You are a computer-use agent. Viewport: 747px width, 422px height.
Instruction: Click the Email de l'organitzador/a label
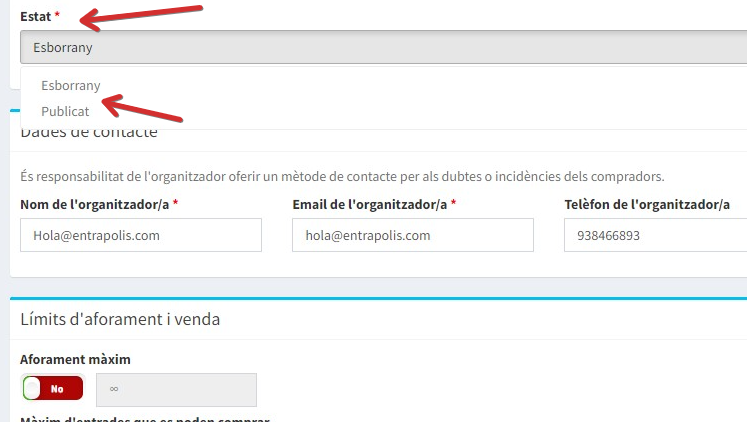370,204
